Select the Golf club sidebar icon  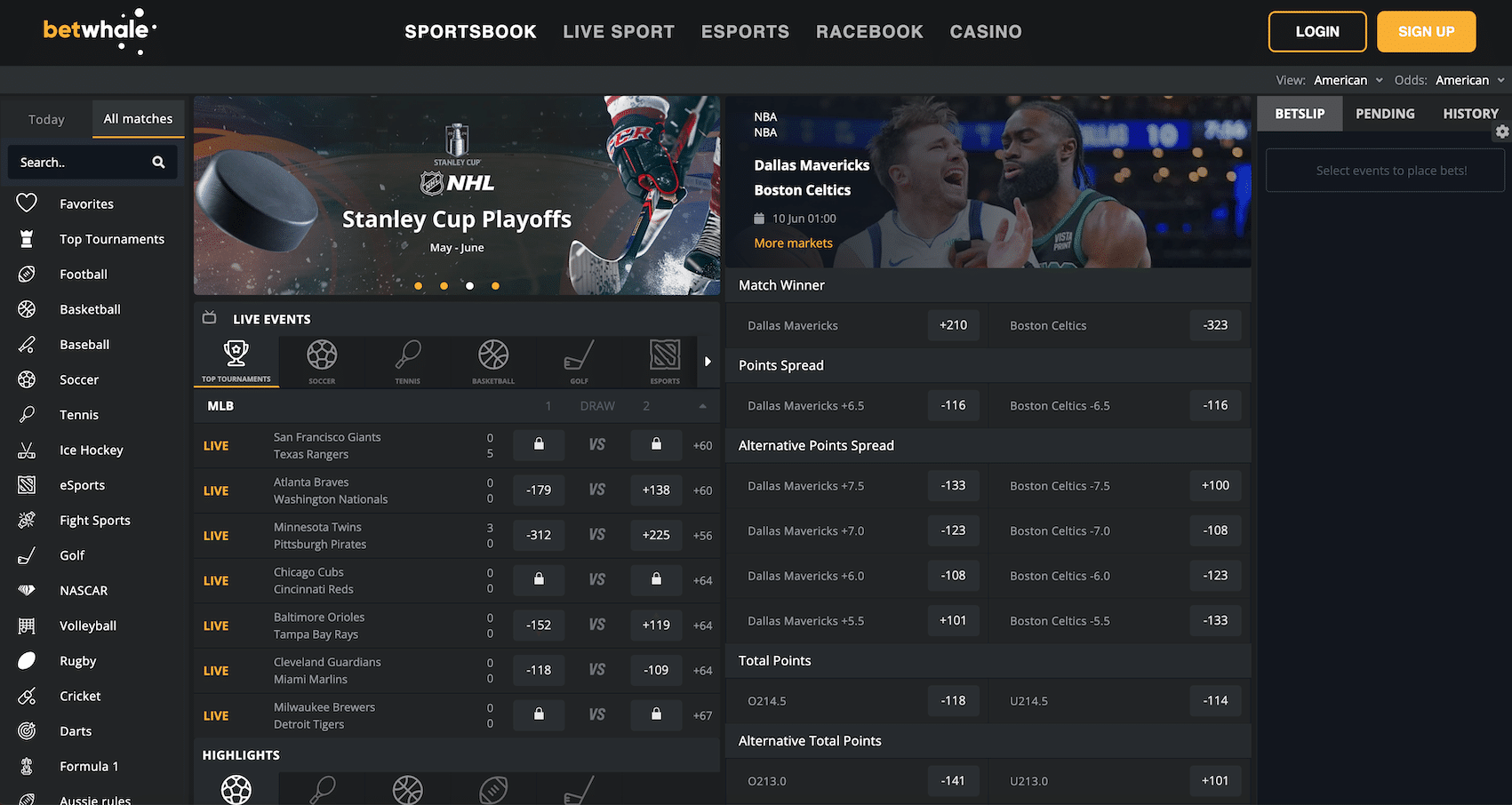pyautogui.click(x=27, y=555)
